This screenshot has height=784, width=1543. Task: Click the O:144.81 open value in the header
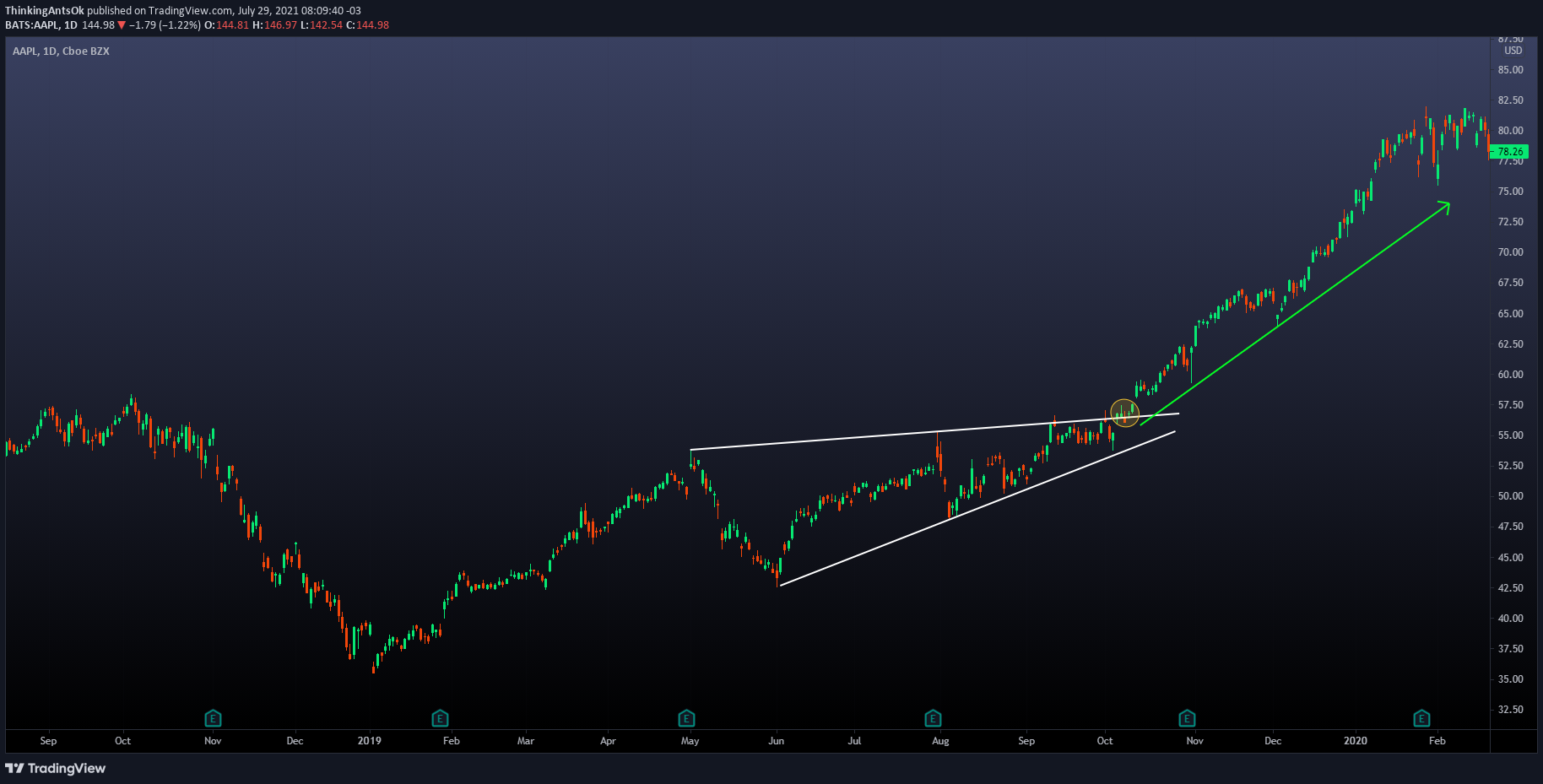[226, 25]
